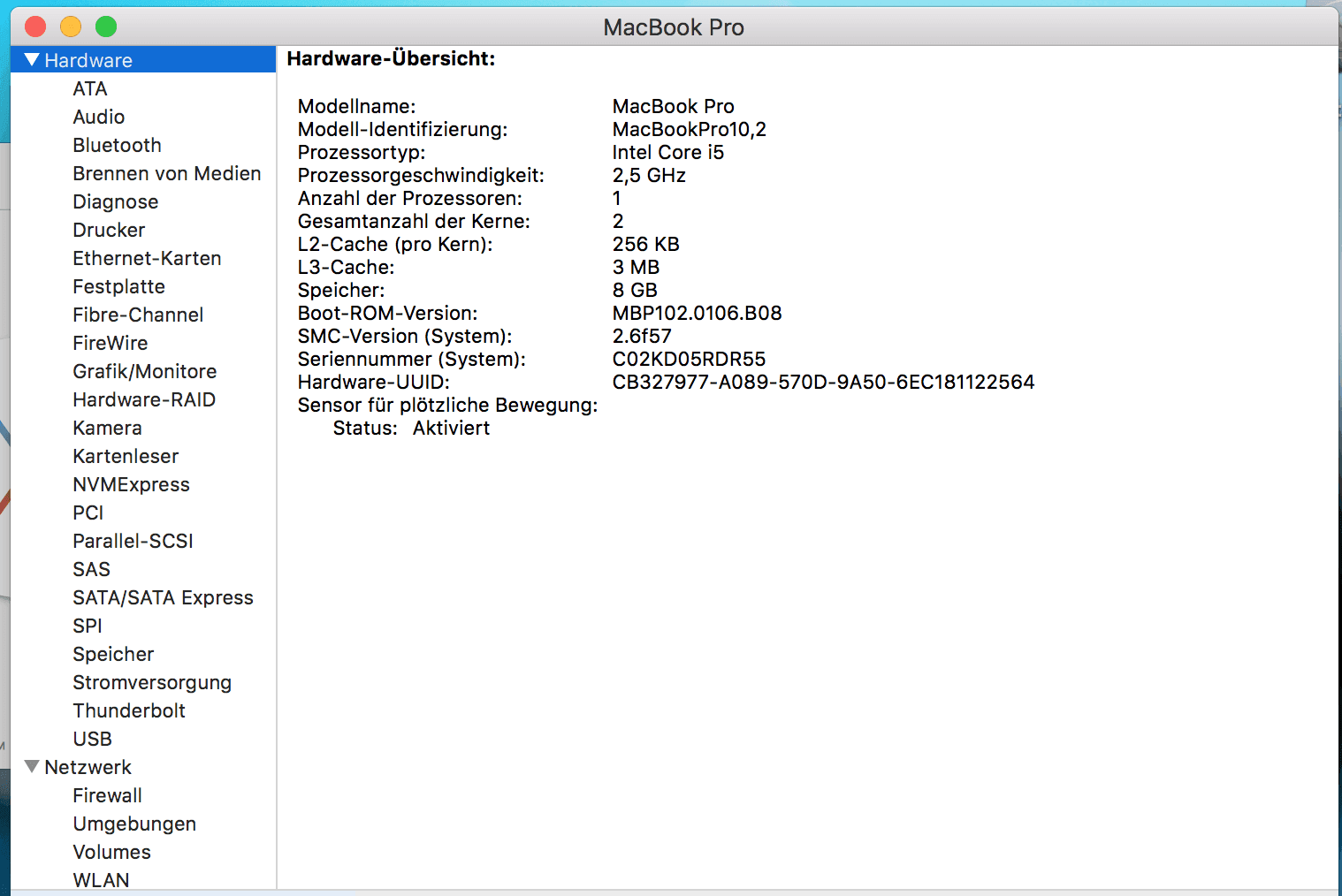Image resolution: width=1342 pixels, height=896 pixels.
Task: Open the ATA sidebar entry
Action: (x=90, y=88)
